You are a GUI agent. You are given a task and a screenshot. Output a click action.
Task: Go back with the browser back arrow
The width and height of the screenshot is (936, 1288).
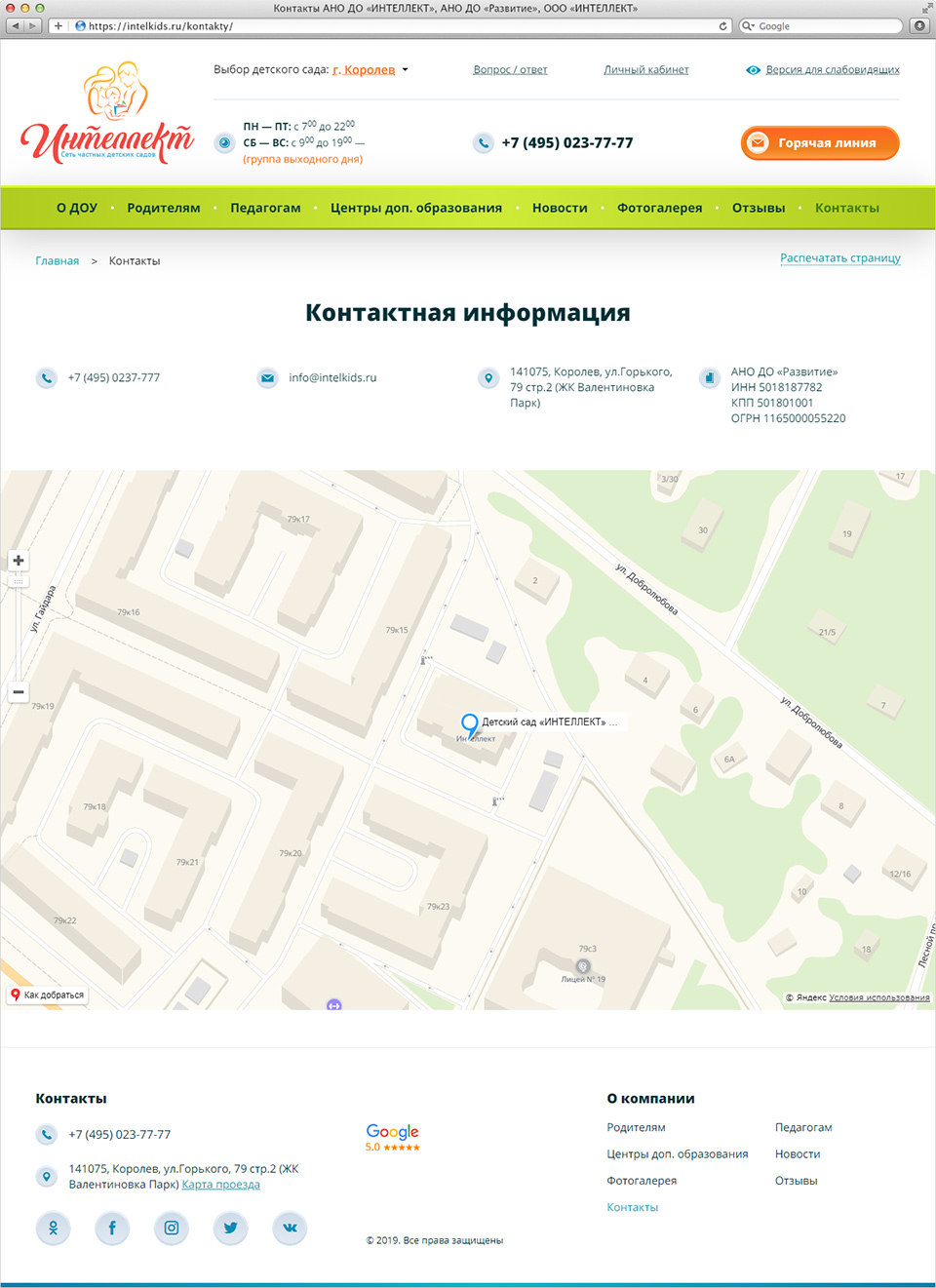pyautogui.click(x=15, y=26)
